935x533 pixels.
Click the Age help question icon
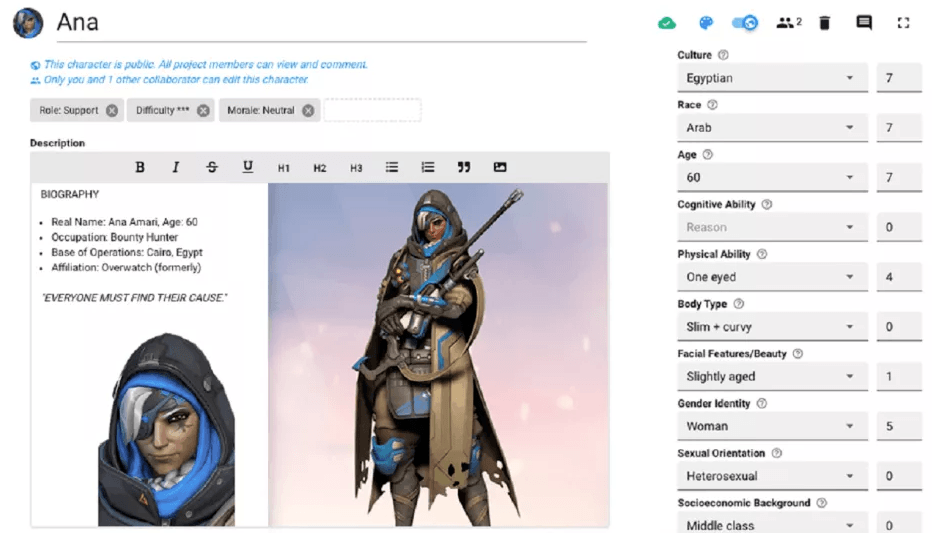[x=707, y=154]
